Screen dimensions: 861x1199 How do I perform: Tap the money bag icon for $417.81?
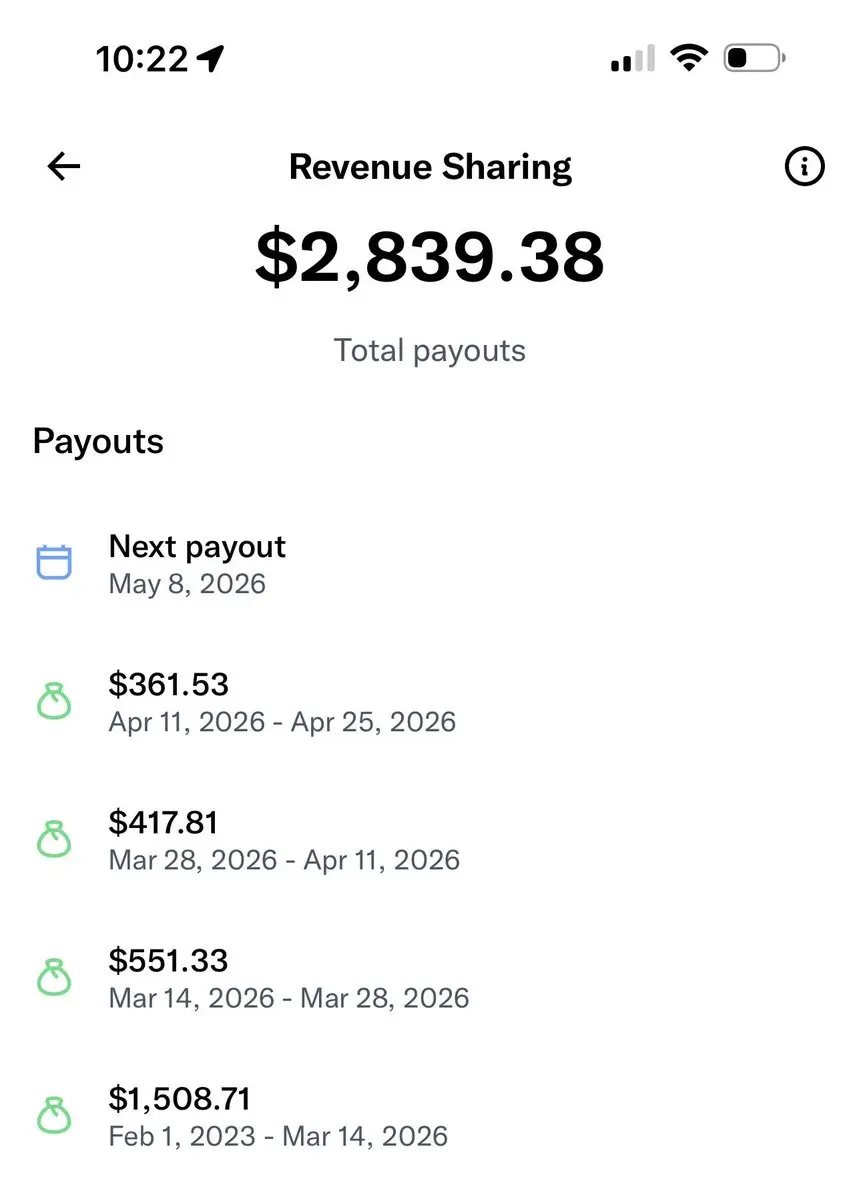[x=55, y=840]
